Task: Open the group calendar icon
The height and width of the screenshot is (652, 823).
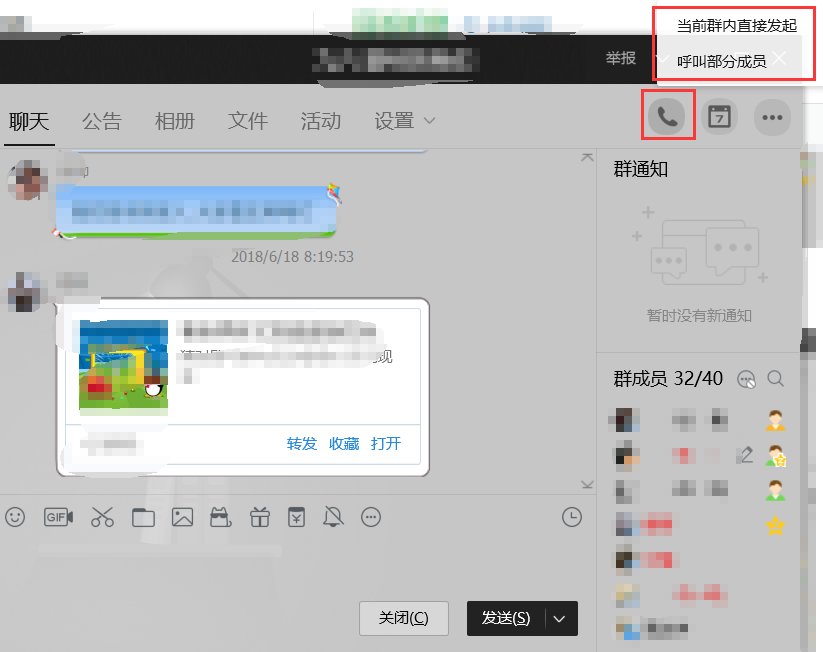Action: 720,115
